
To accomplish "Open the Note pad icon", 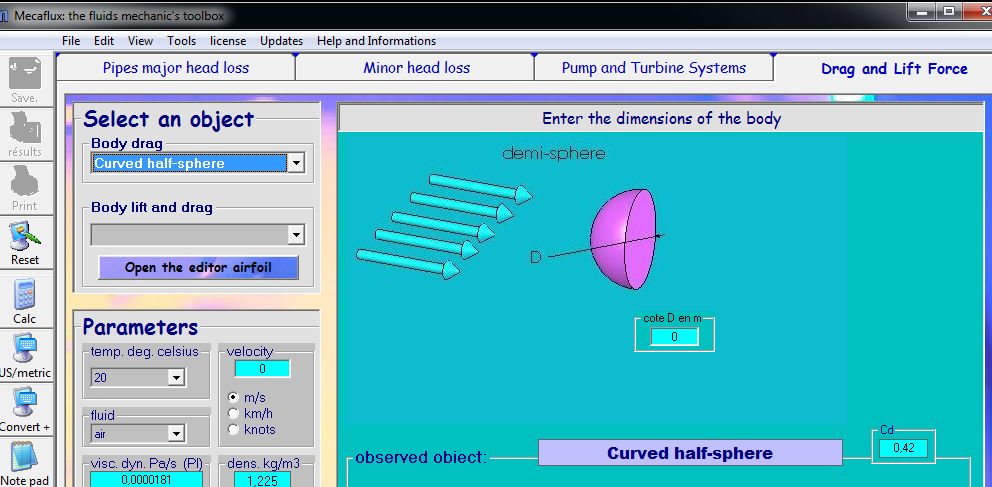I will (x=24, y=458).
